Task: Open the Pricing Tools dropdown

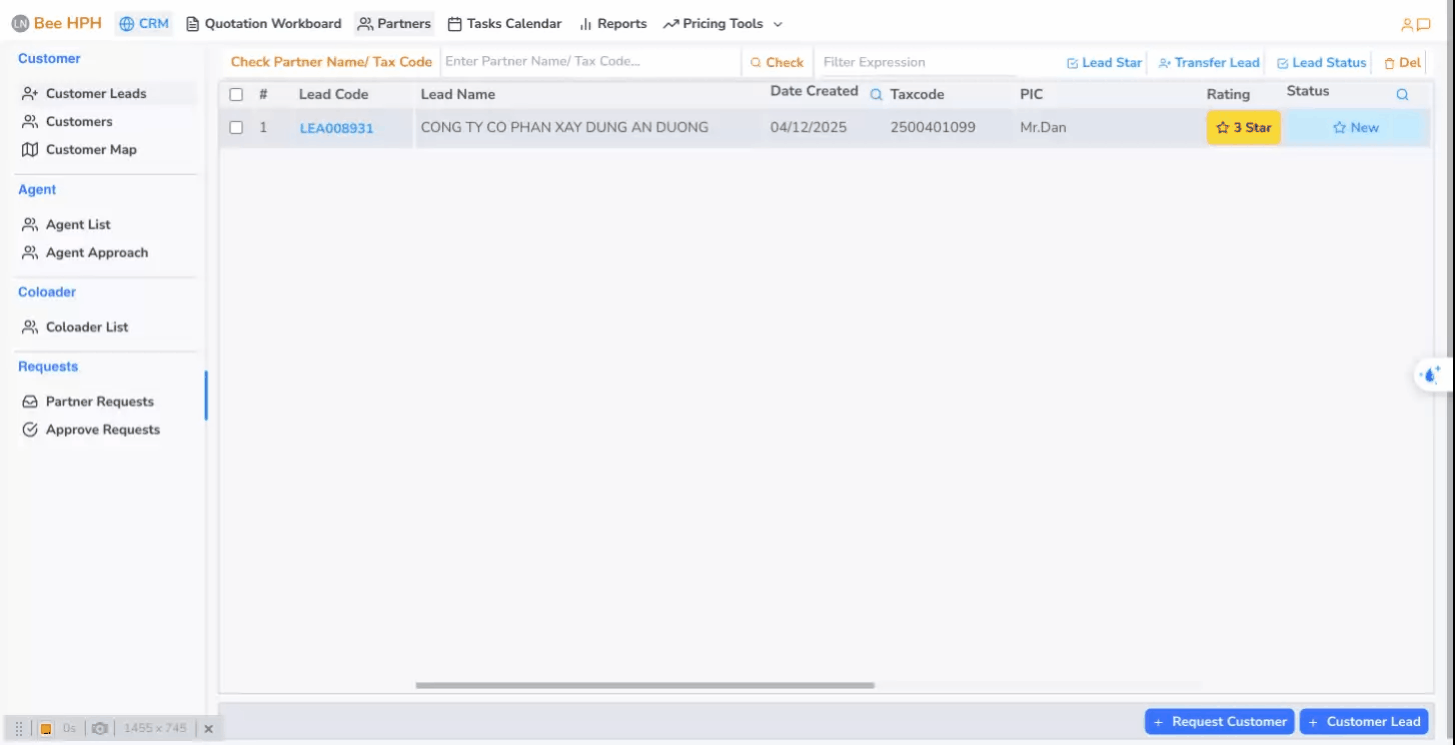Action: 723,24
